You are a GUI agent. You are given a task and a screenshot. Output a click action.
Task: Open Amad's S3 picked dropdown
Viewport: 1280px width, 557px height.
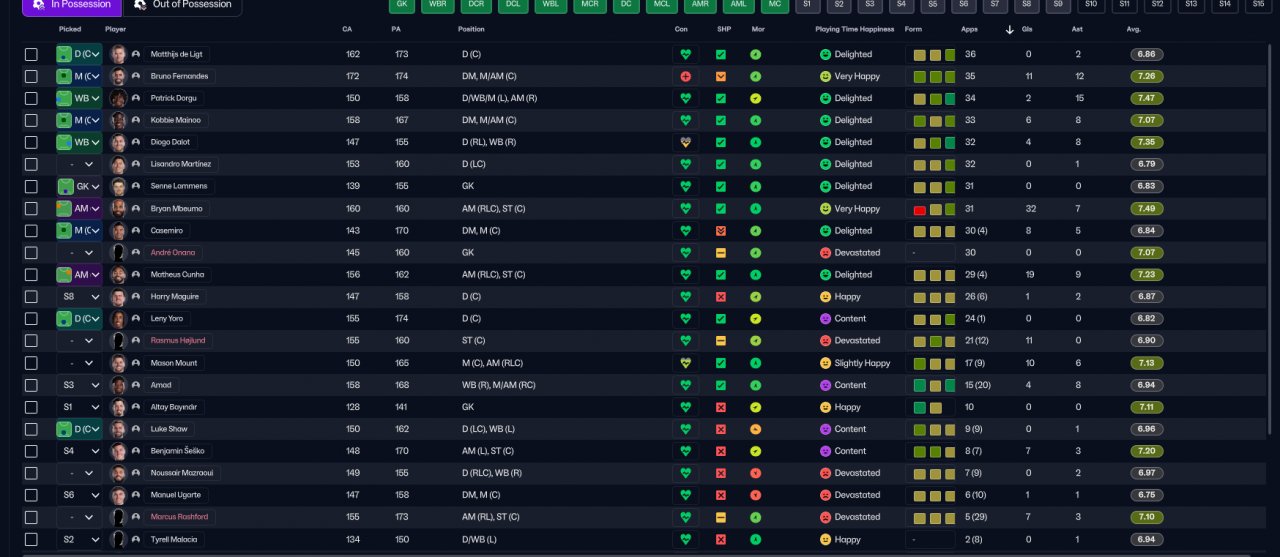pos(79,385)
